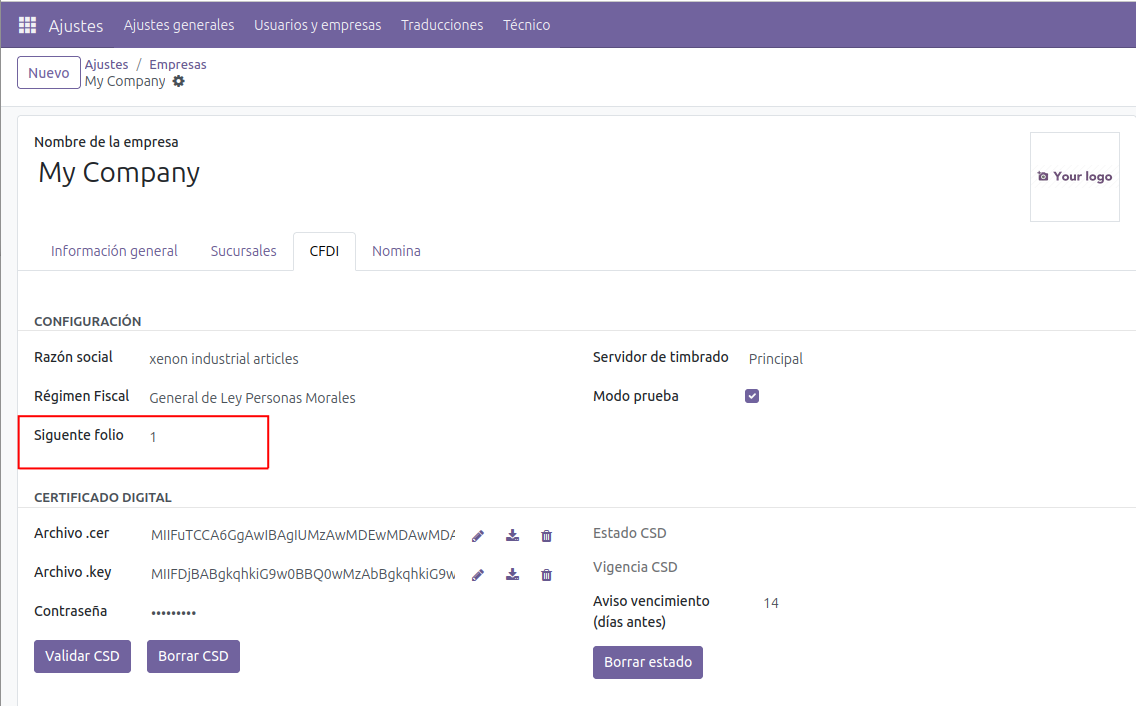Delete the Archivo .cer file with trash icon
Viewport: 1136px width, 706px height.
pyautogui.click(x=546, y=536)
